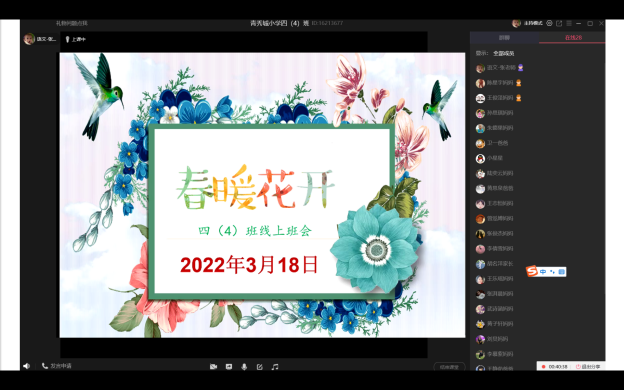Toggle the microphone icon in bottom toolbar
This screenshot has width=624, height=390.
(244, 367)
